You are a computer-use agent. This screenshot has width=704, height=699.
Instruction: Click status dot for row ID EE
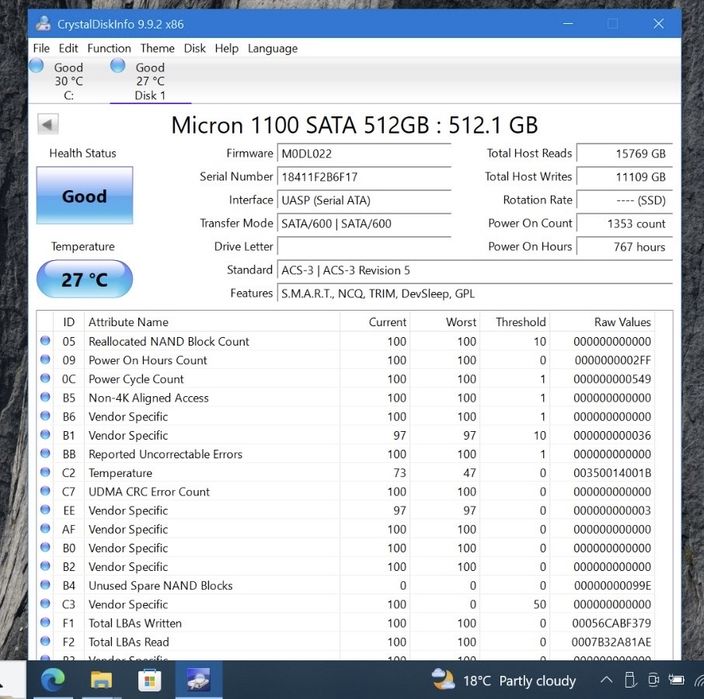pyautogui.click(x=45, y=510)
